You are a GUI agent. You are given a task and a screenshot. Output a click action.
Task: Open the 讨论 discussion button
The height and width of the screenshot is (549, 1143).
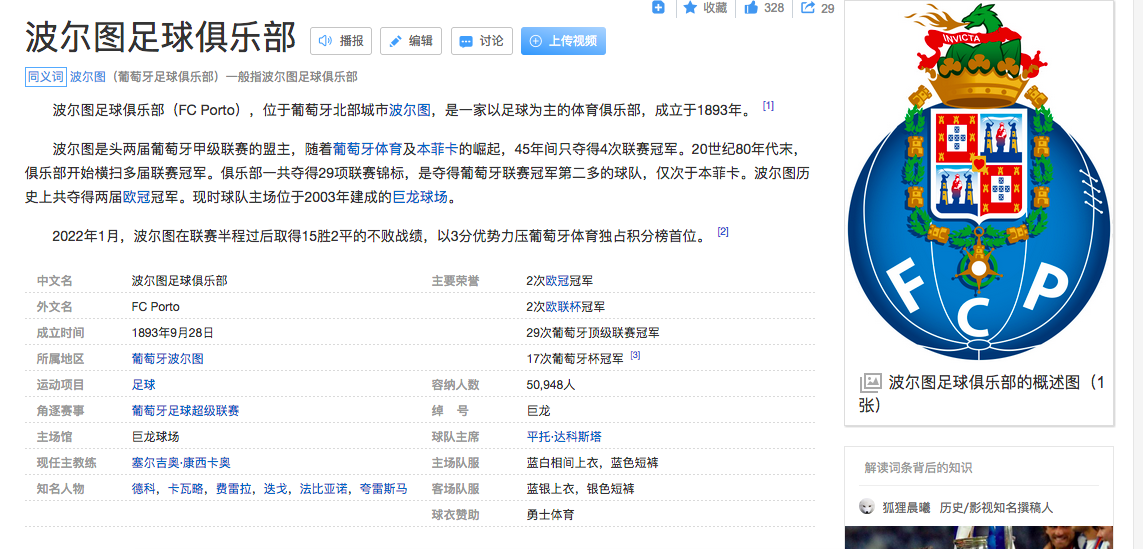click(481, 41)
